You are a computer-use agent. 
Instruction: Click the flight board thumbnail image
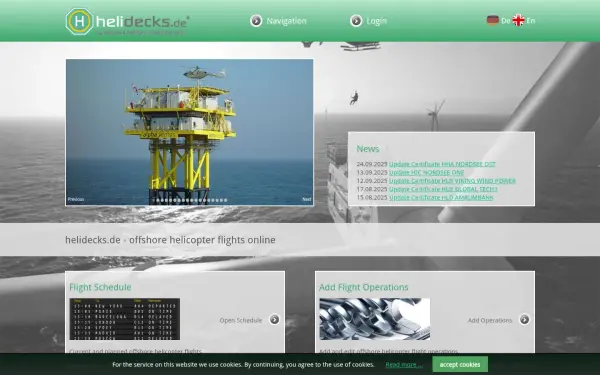click(125, 319)
